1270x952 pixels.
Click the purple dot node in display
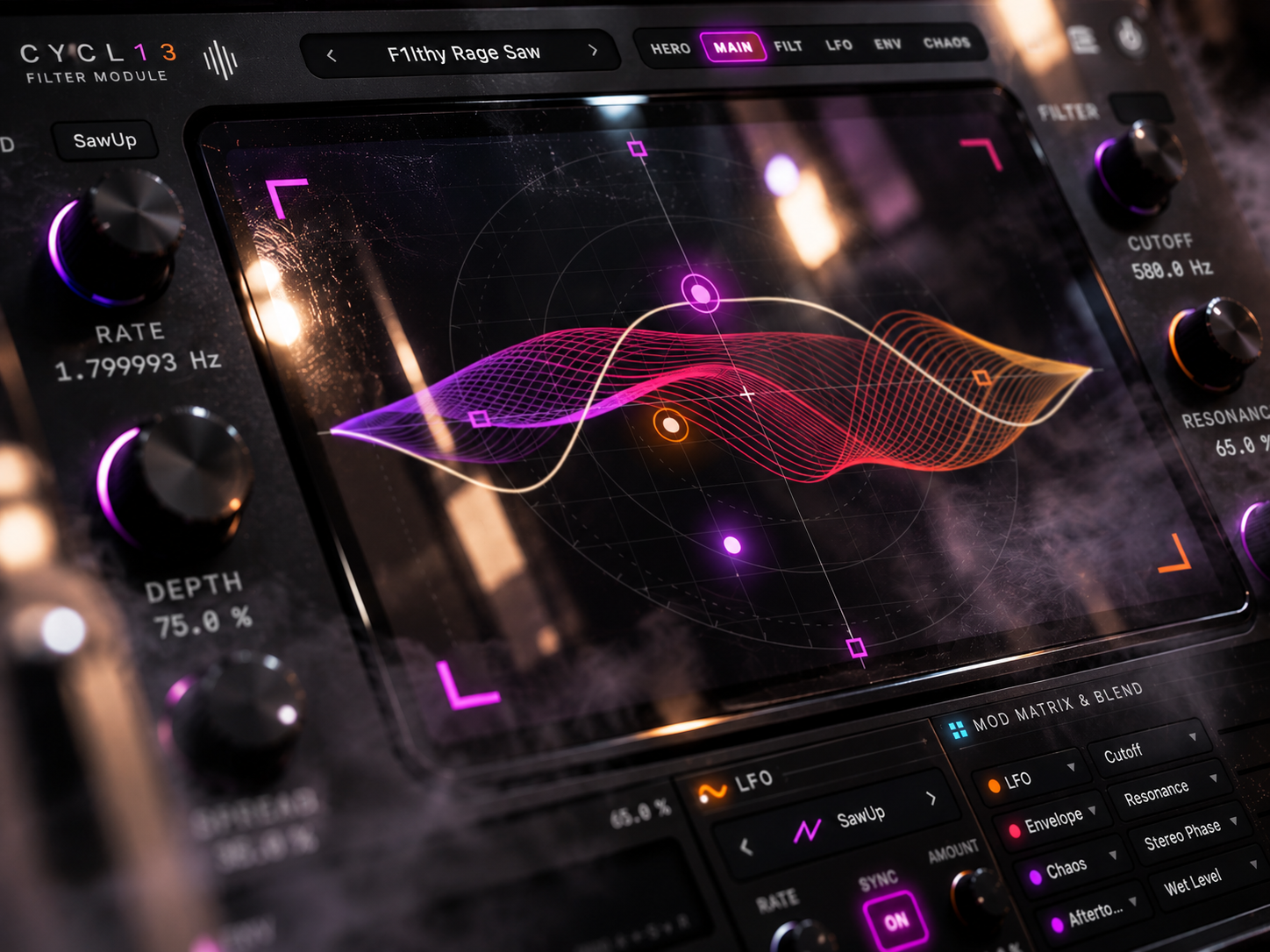click(x=732, y=545)
